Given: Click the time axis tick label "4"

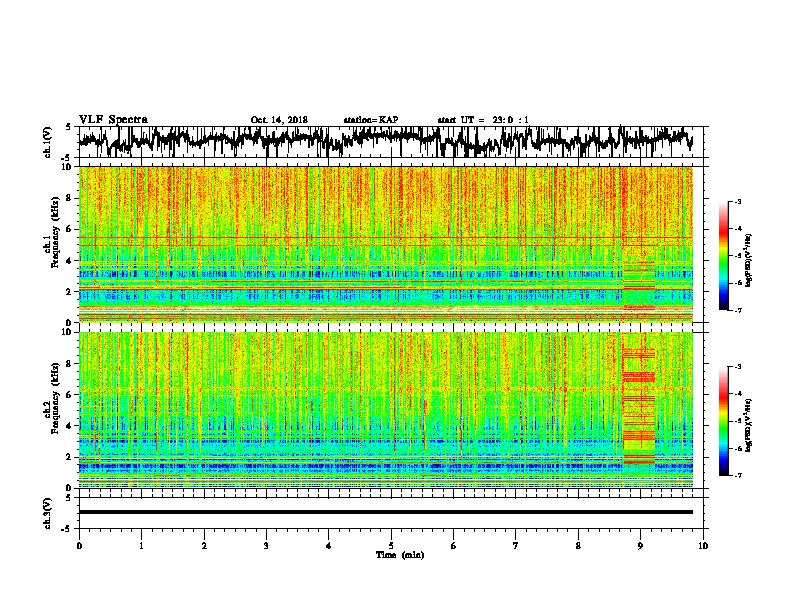Looking at the screenshot, I should point(329,546).
